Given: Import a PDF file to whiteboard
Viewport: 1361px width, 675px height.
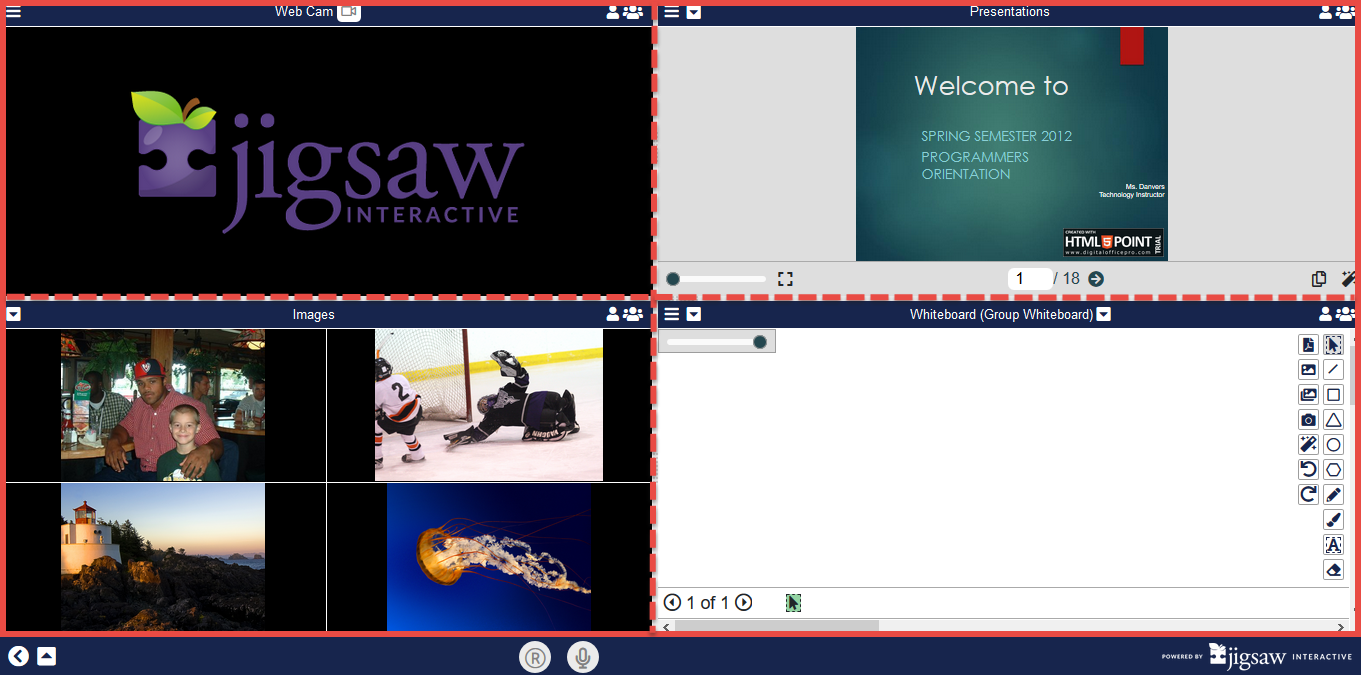Looking at the screenshot, I should (1308, 345).
